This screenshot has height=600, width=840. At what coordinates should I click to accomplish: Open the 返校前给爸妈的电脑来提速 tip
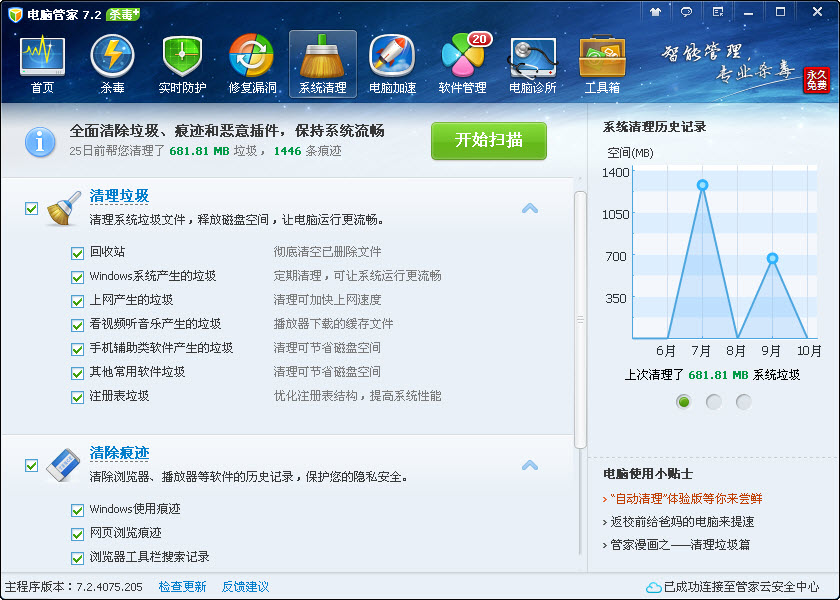[x=682, y=522]
